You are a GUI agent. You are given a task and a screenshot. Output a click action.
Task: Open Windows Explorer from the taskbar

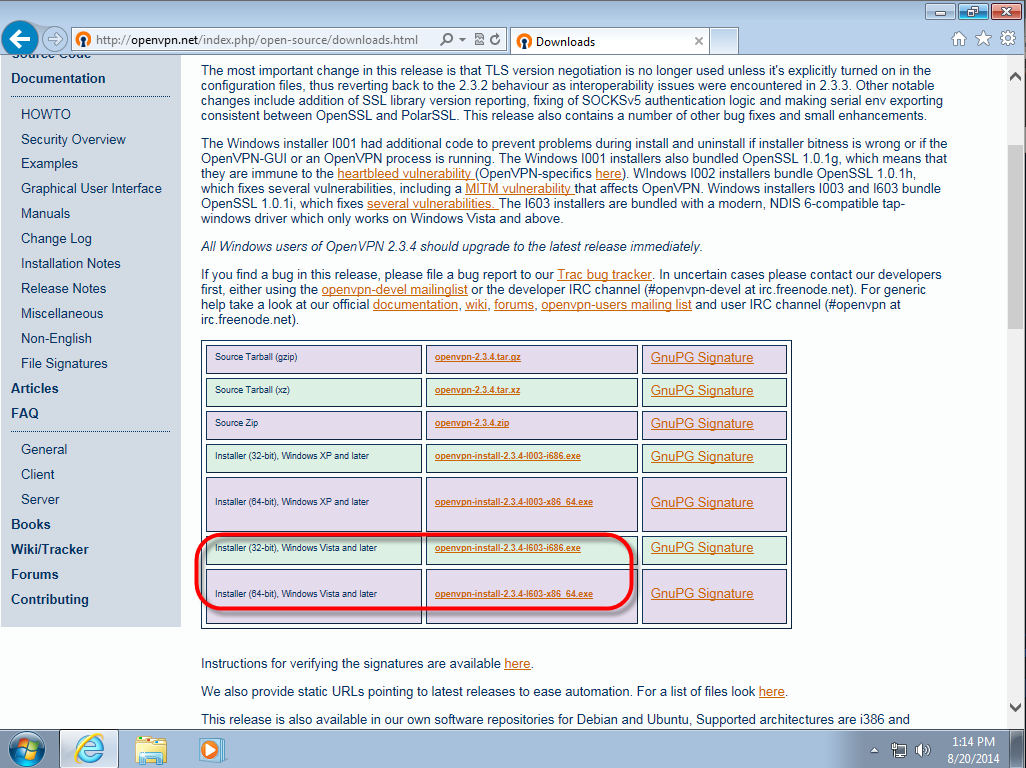click(151, 750)
